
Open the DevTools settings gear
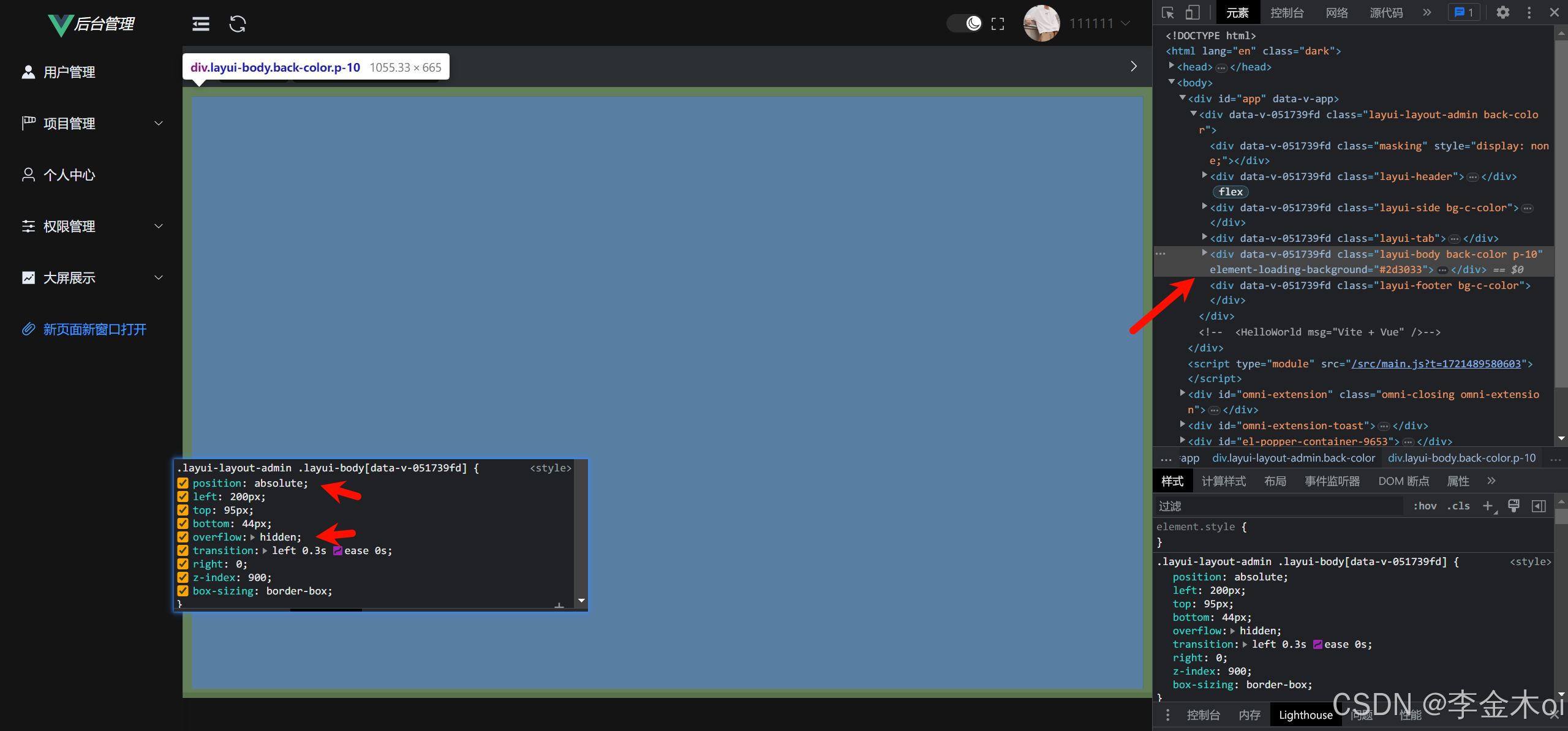[1503, 12]
